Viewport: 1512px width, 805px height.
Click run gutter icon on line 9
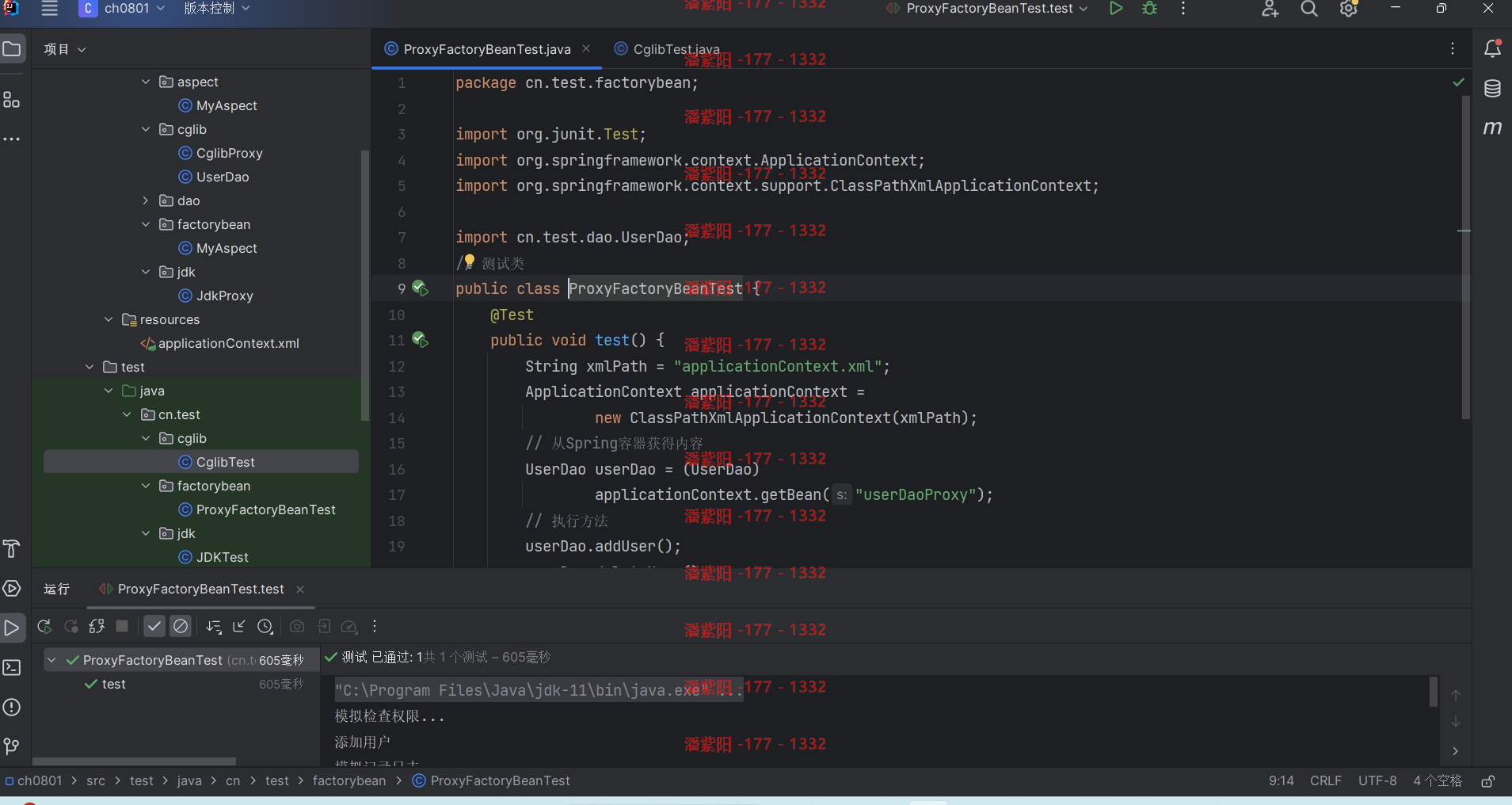click(420, 288)
